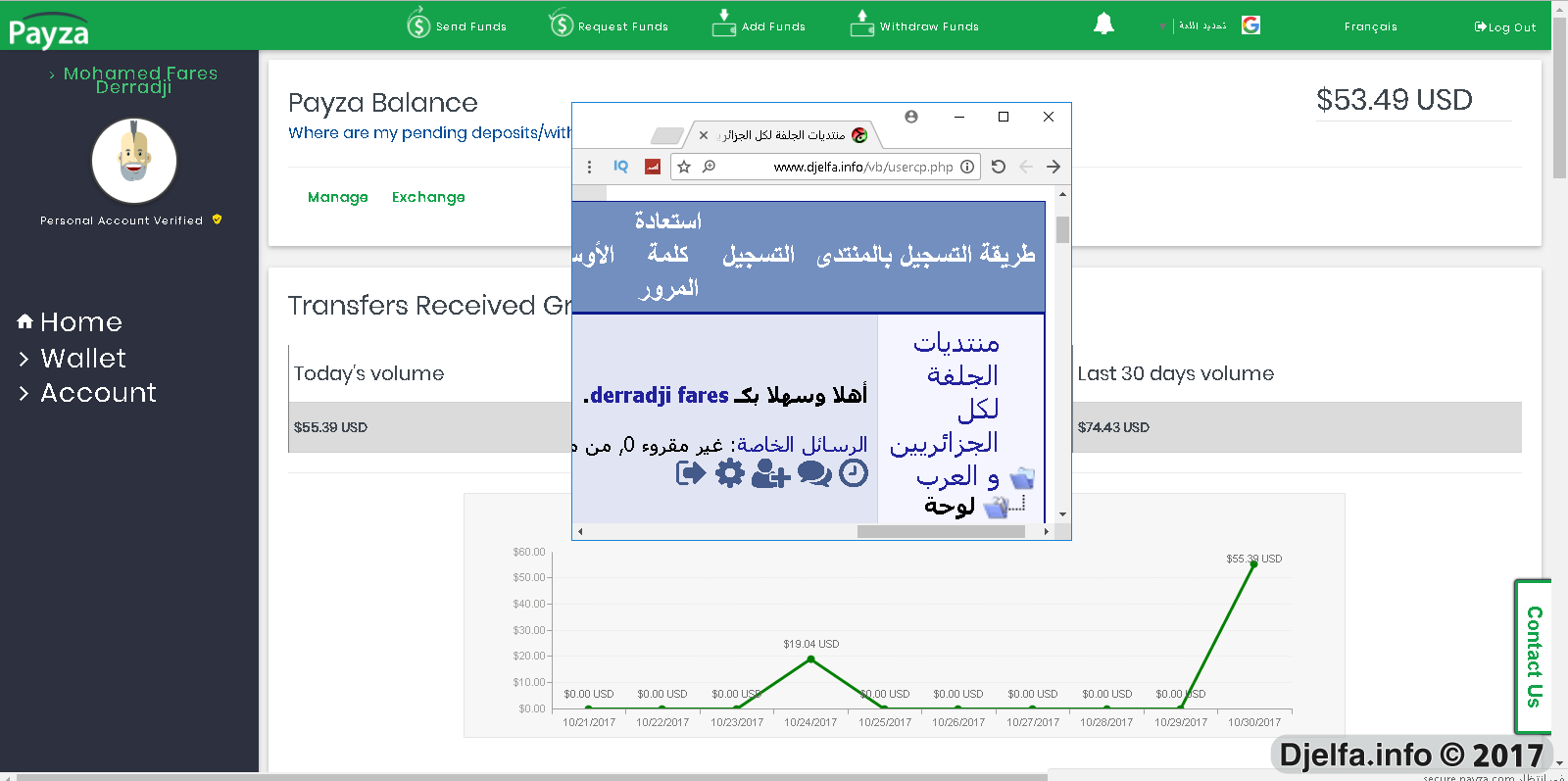Click the $55.39 USD chart data point
Image resolution: width=1568 pixels, height=781 pixels.
tap(1253, 563)
